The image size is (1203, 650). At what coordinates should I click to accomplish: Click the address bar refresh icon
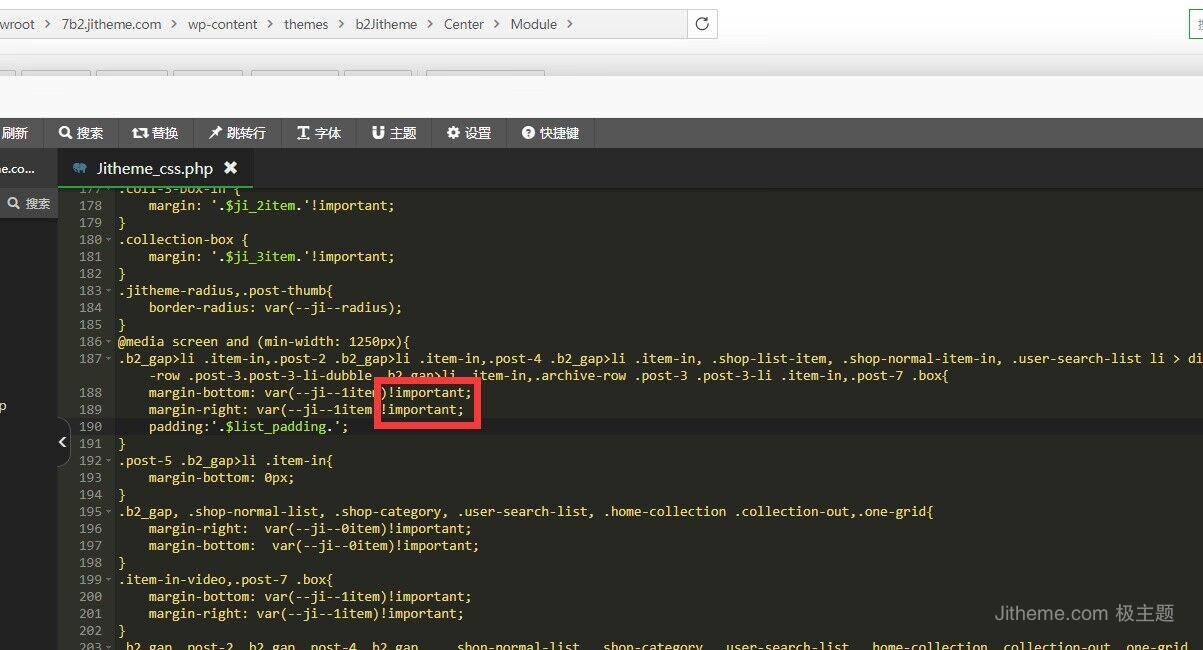(x=702, y=24)
